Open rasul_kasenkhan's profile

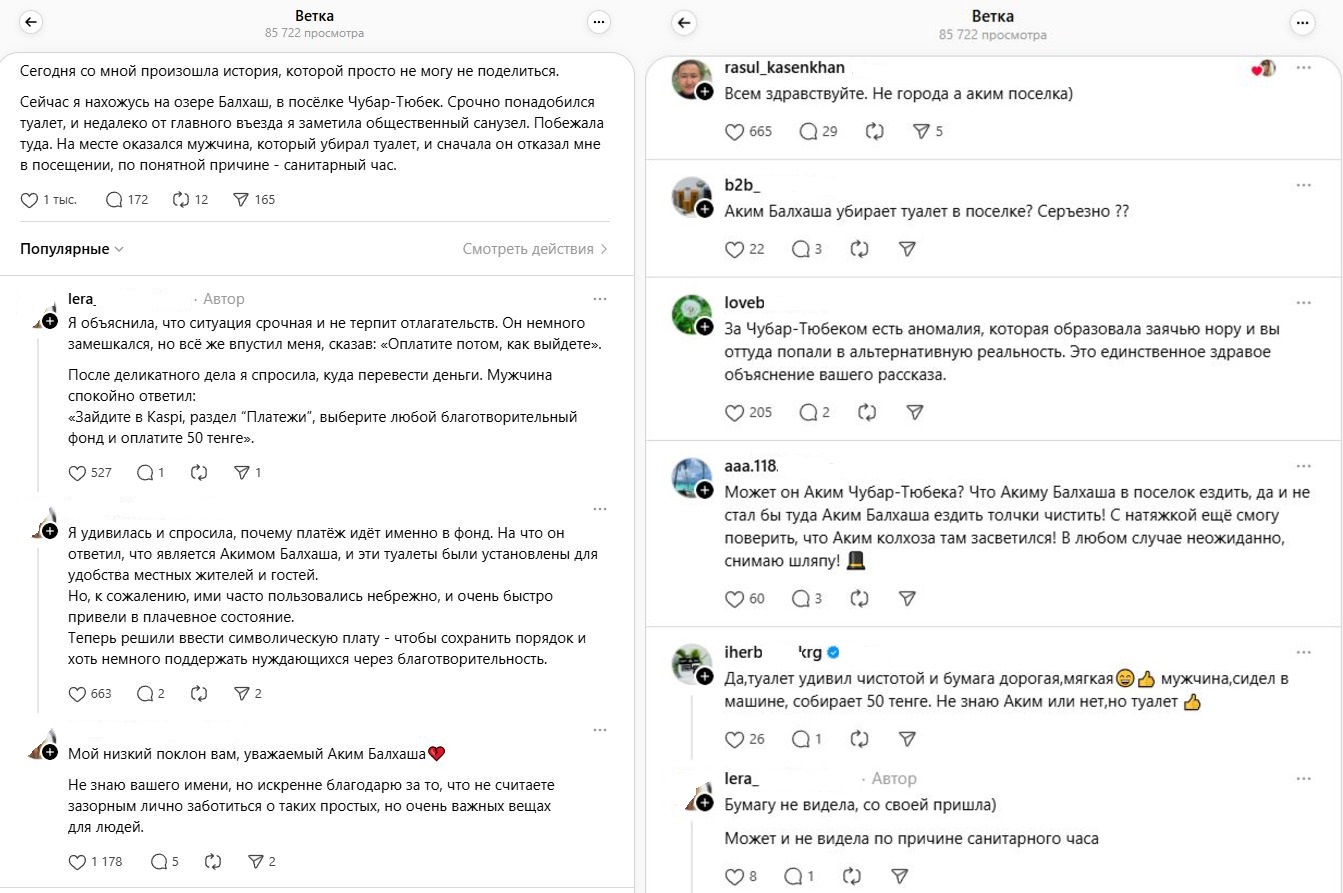coord(784,68)
